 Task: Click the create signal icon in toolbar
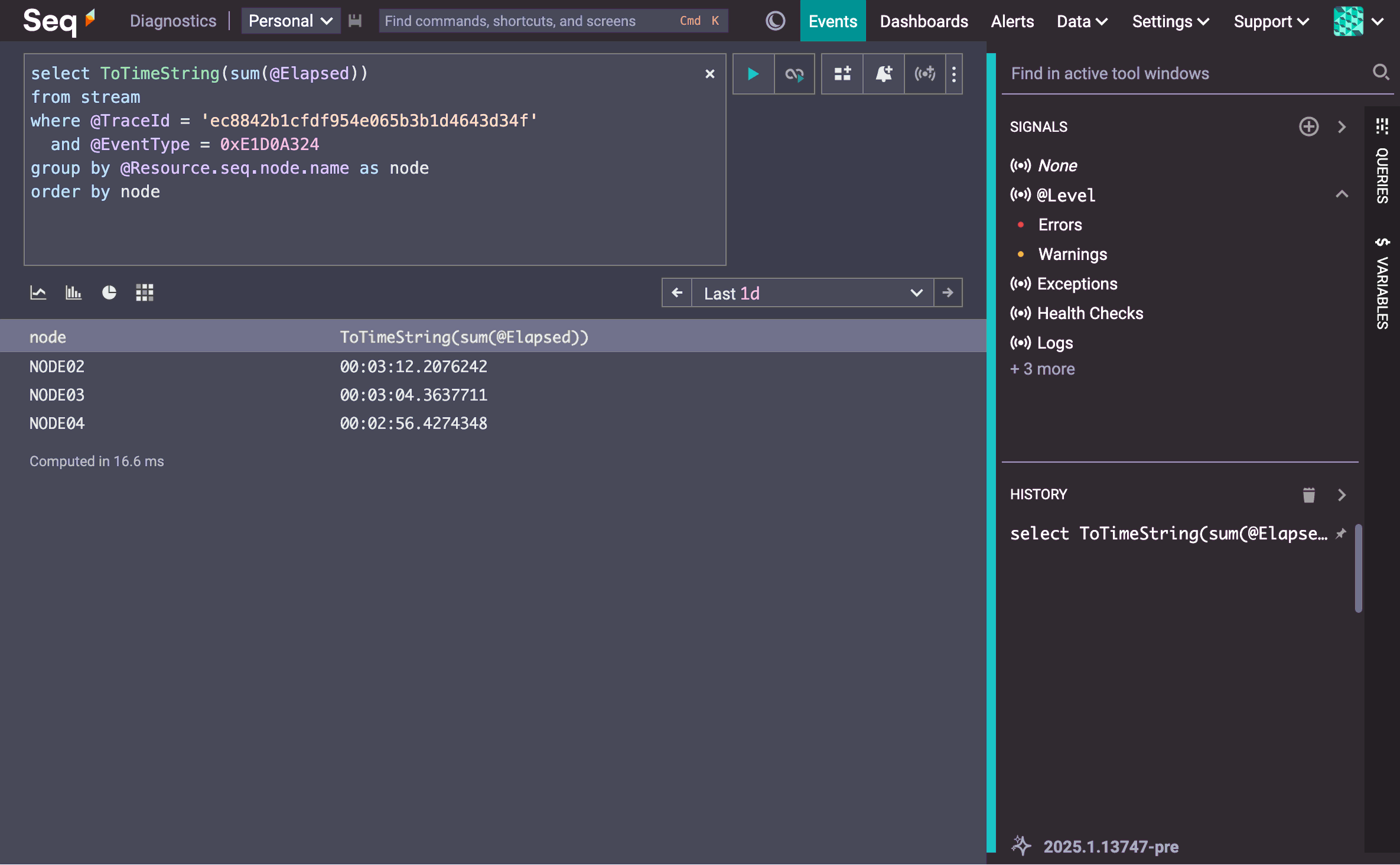(x=925, y=74)
